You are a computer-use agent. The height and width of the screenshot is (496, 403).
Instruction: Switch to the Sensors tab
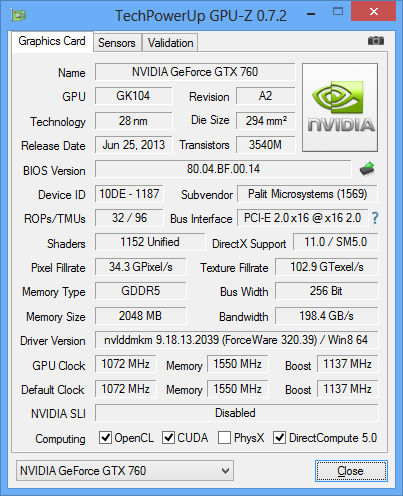click(x=117, y=43)
